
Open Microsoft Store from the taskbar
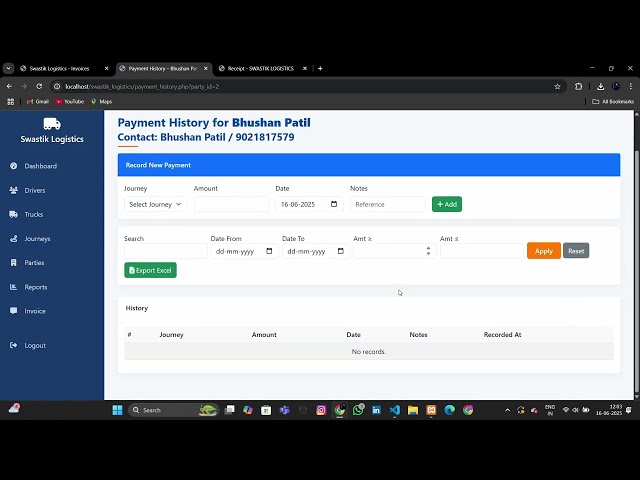(x=266, y=410)
